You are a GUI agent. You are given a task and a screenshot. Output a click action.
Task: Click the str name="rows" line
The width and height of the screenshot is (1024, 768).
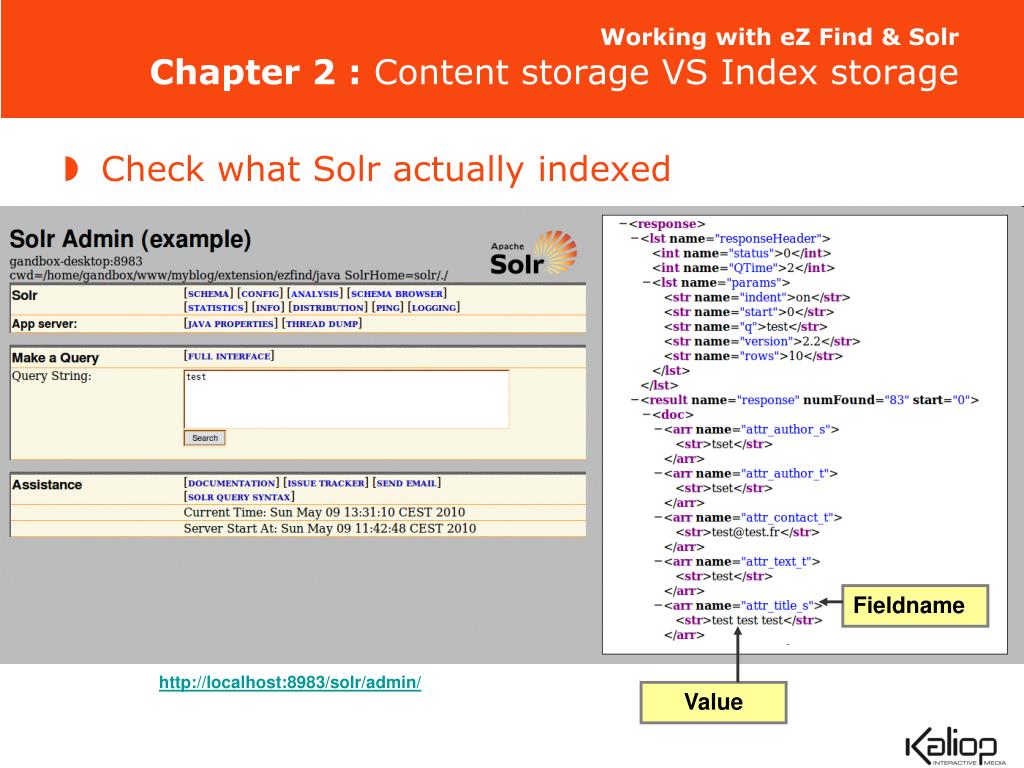[753, 356]
